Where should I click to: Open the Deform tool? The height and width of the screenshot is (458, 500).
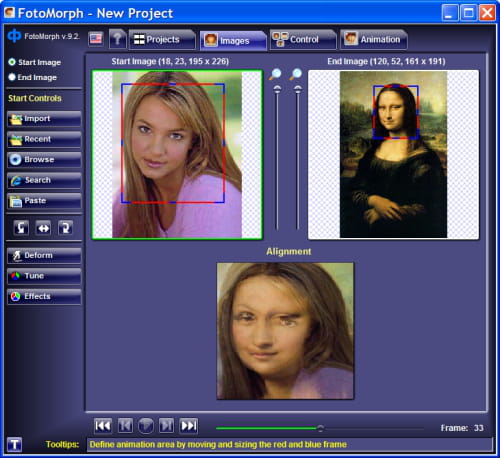44,256
